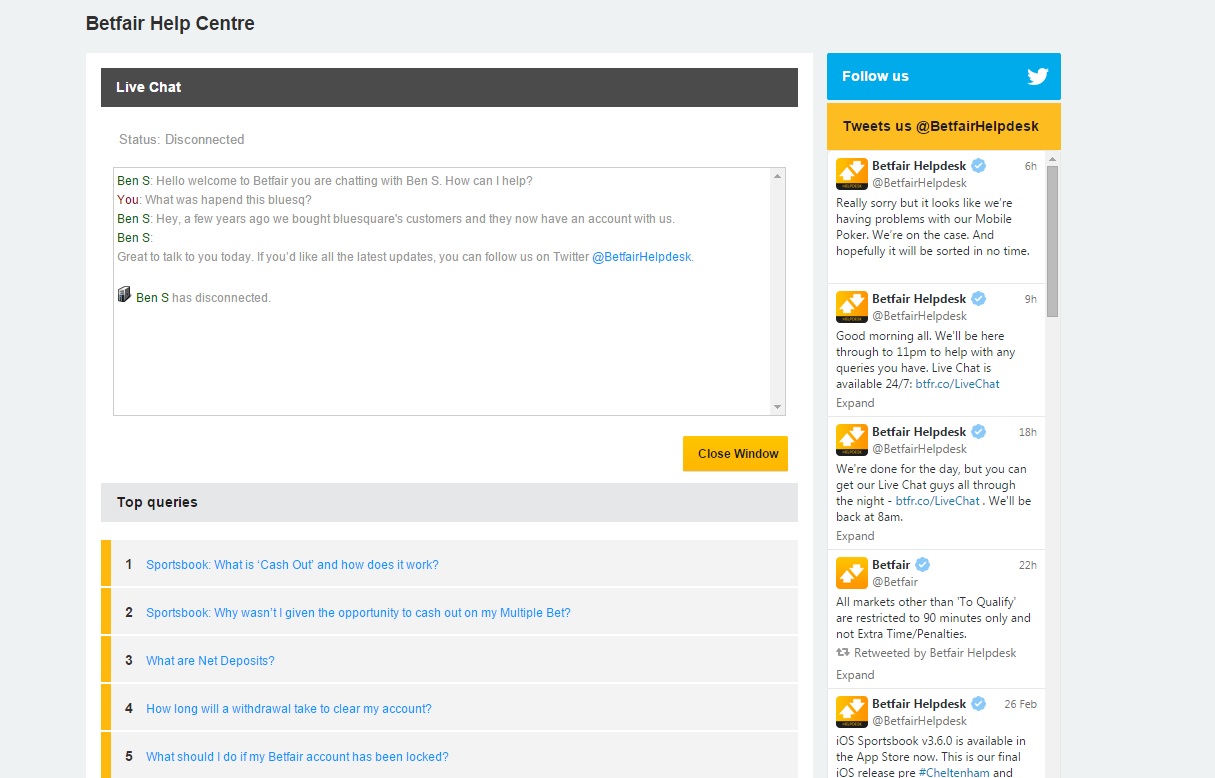Click the verified badge on the 9h tweet
1215x778 pixels.
click(x=979, y=299)
